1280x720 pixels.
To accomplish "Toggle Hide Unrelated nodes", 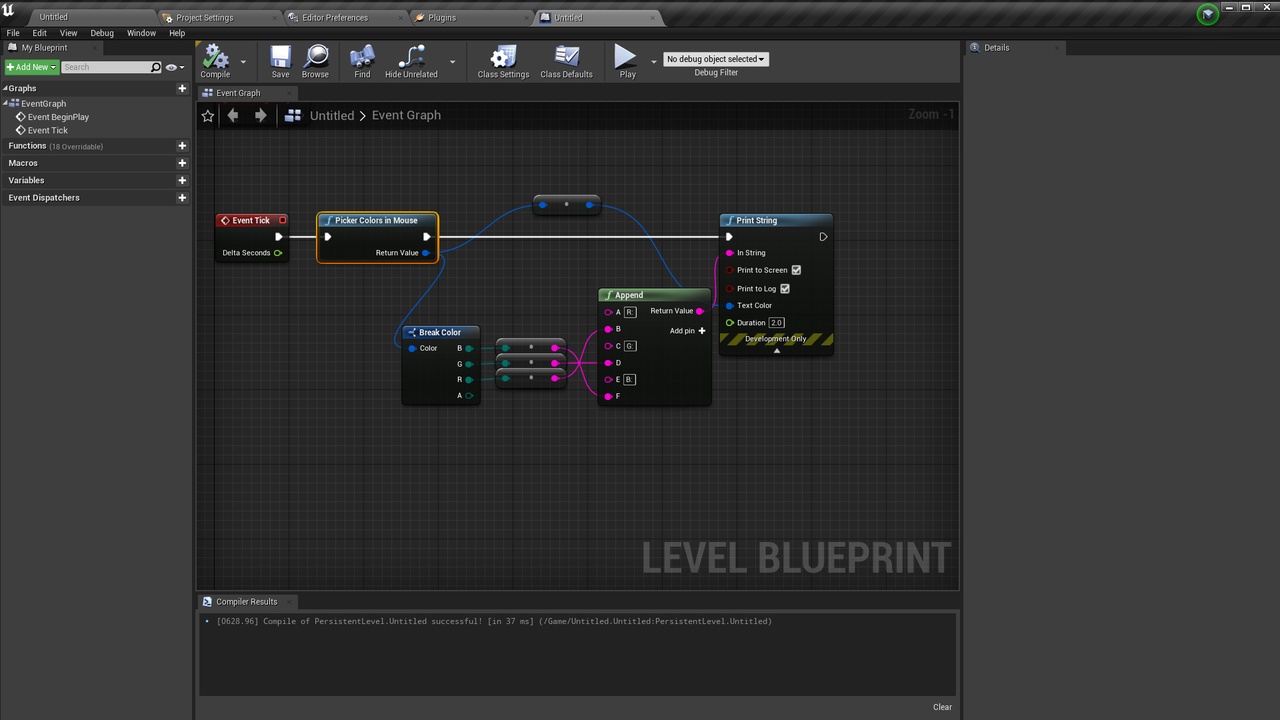I will coord(411,60).
